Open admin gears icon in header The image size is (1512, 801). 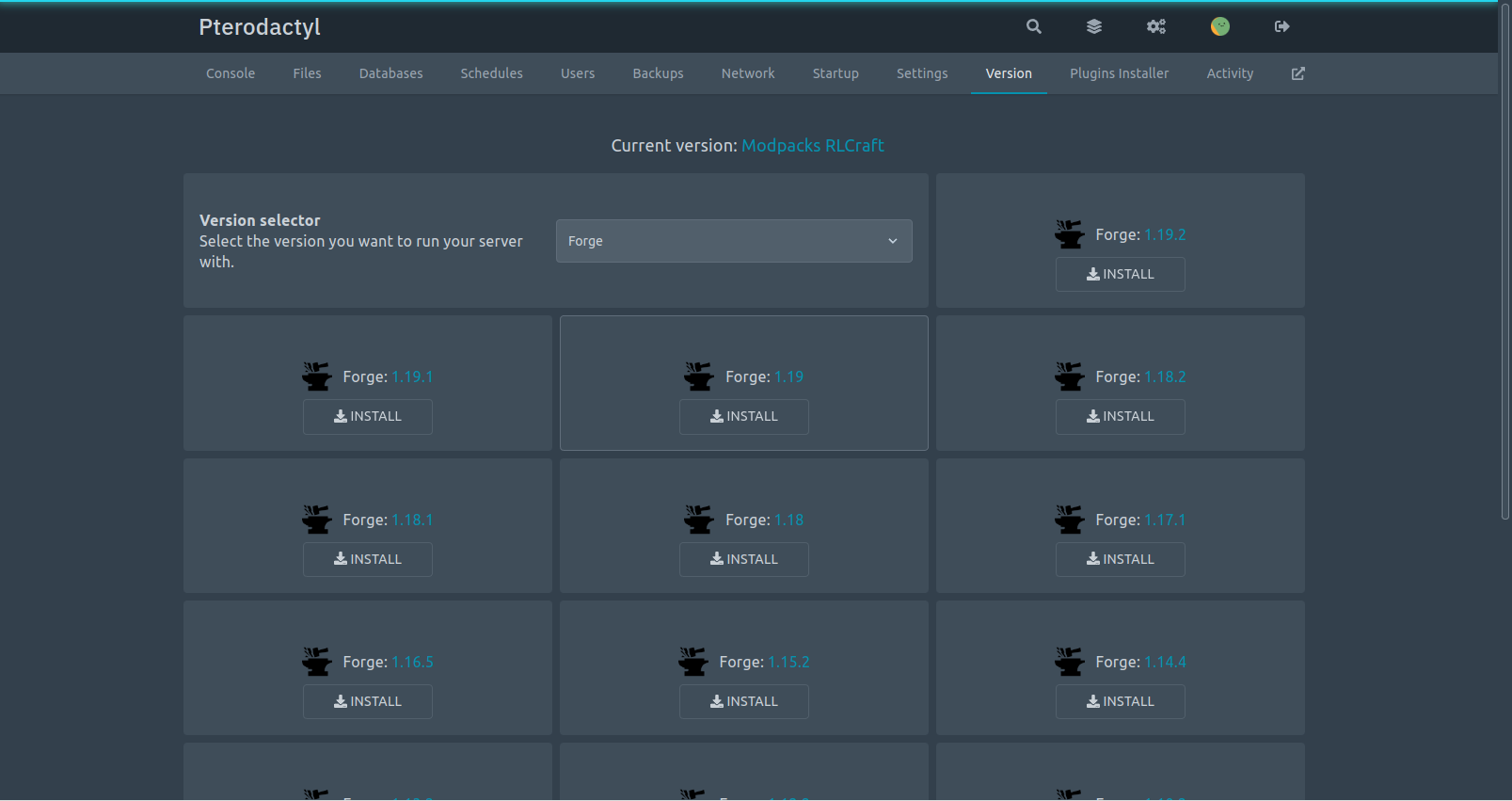[x=1156, y=26]
